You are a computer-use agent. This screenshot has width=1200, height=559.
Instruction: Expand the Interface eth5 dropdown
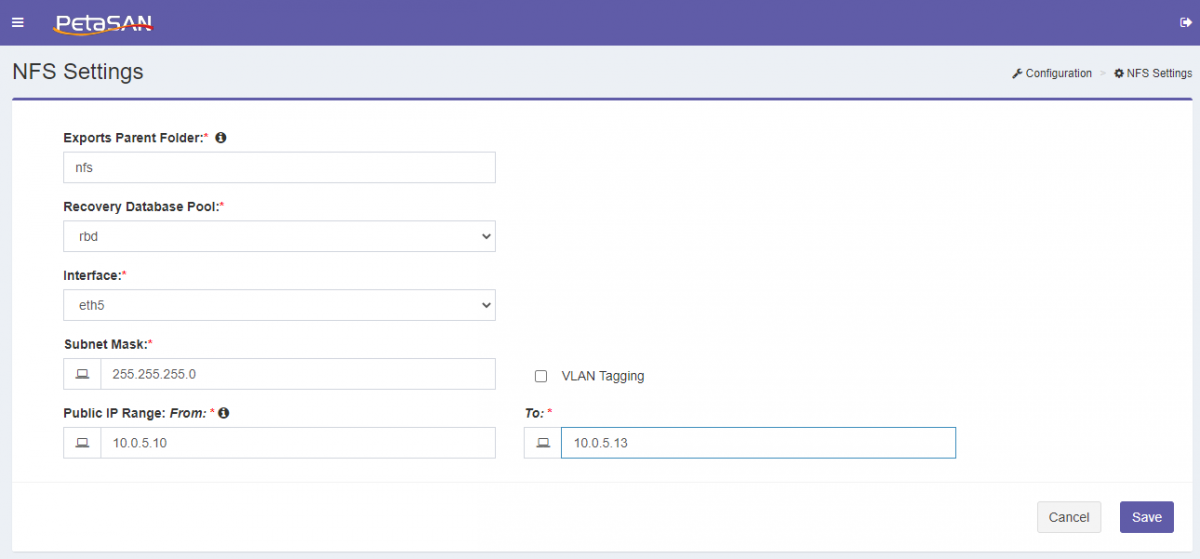pyautogui.click(x=279, y=305)
